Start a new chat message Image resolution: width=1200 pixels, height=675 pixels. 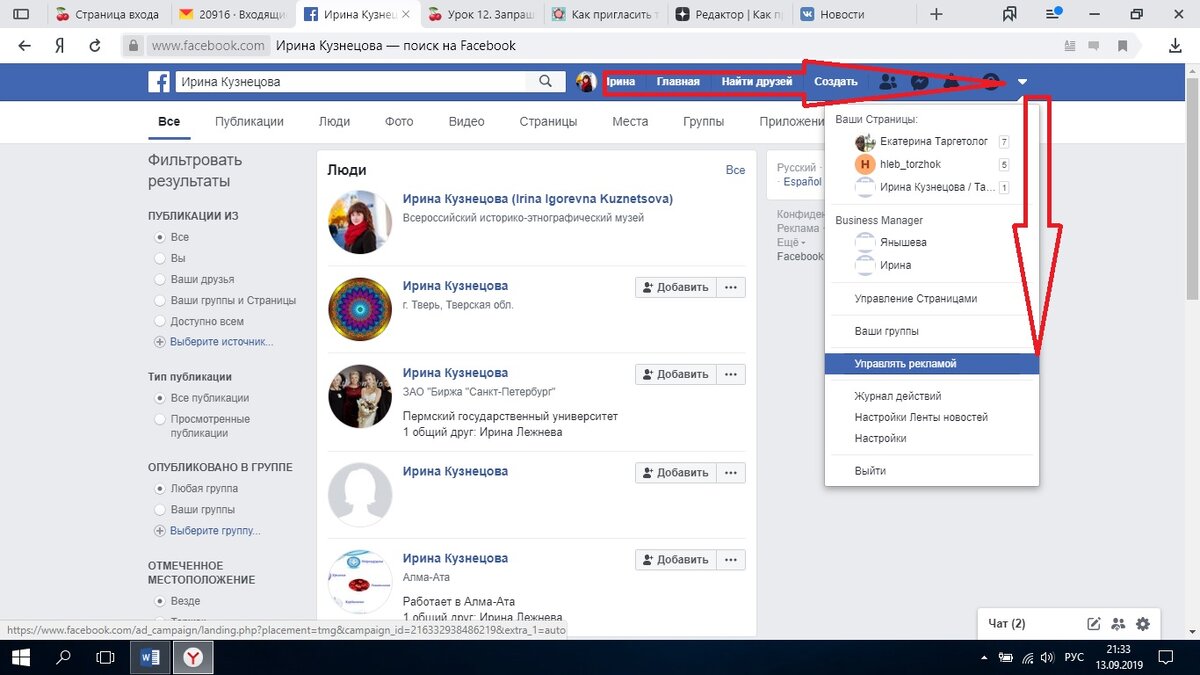[x=1094, y=624]
